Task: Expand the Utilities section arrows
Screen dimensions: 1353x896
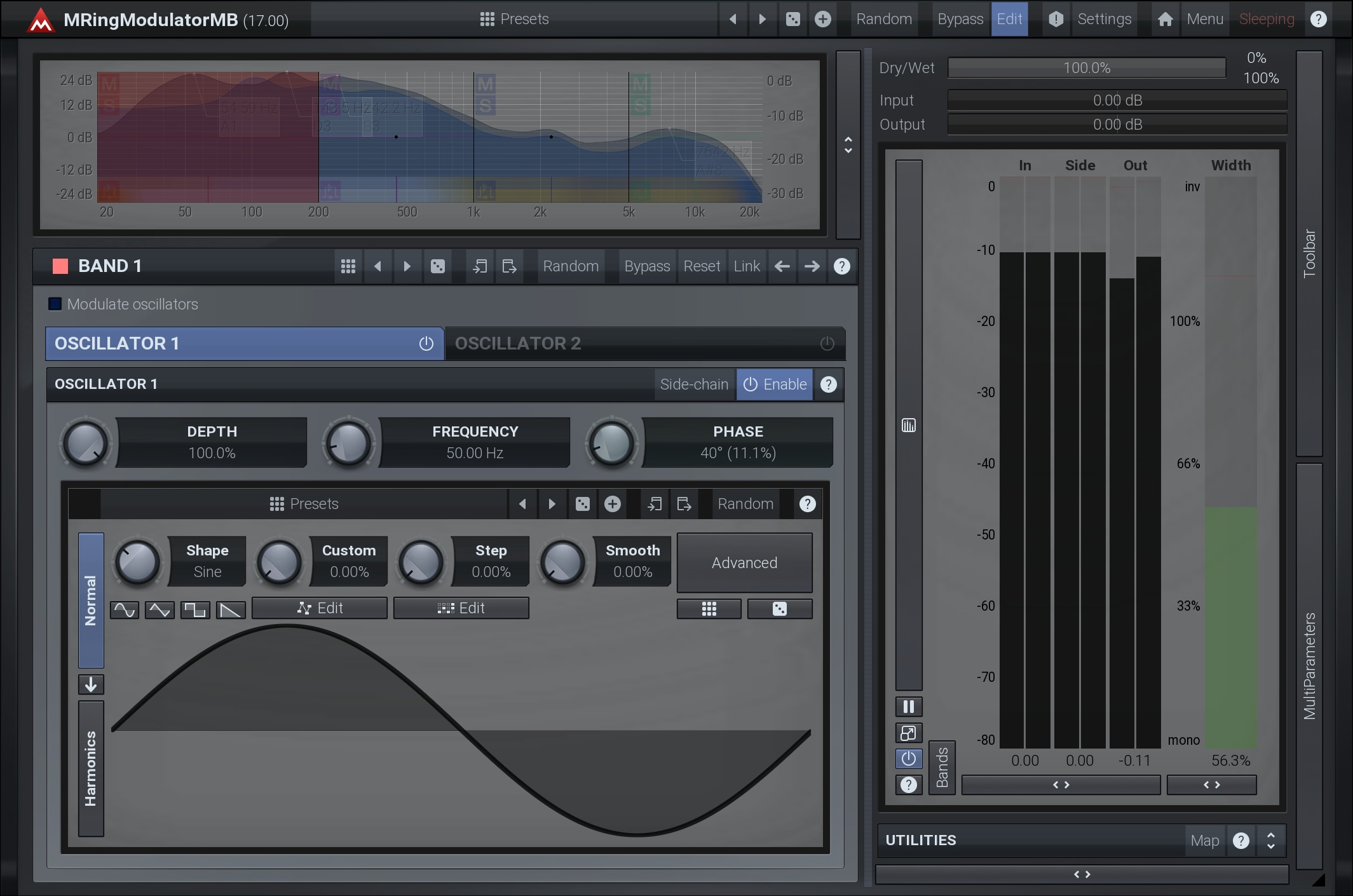Action: coord(1270,840)
